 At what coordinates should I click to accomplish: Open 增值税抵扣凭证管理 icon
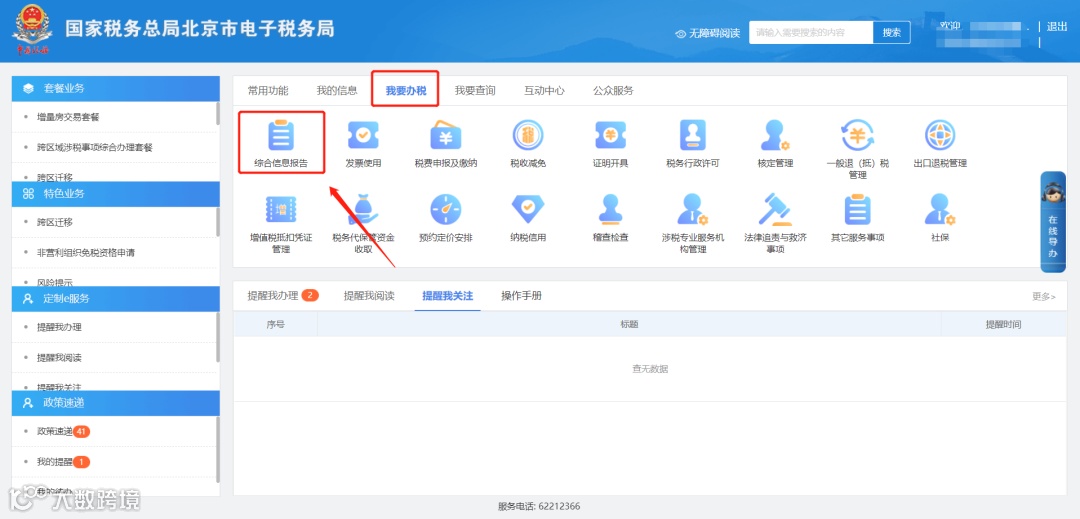click(x=280, y=209)
